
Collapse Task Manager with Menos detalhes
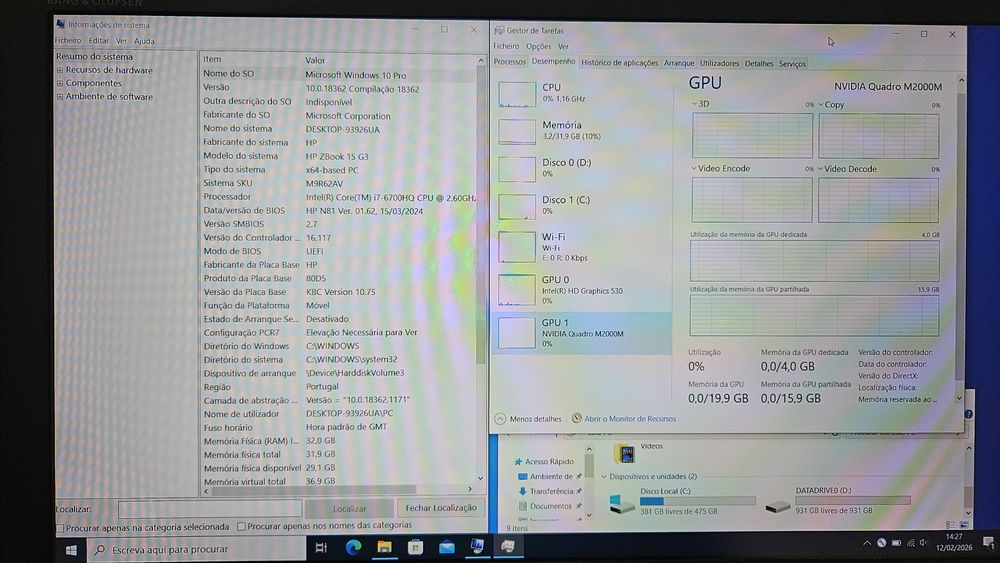[529, 419]
